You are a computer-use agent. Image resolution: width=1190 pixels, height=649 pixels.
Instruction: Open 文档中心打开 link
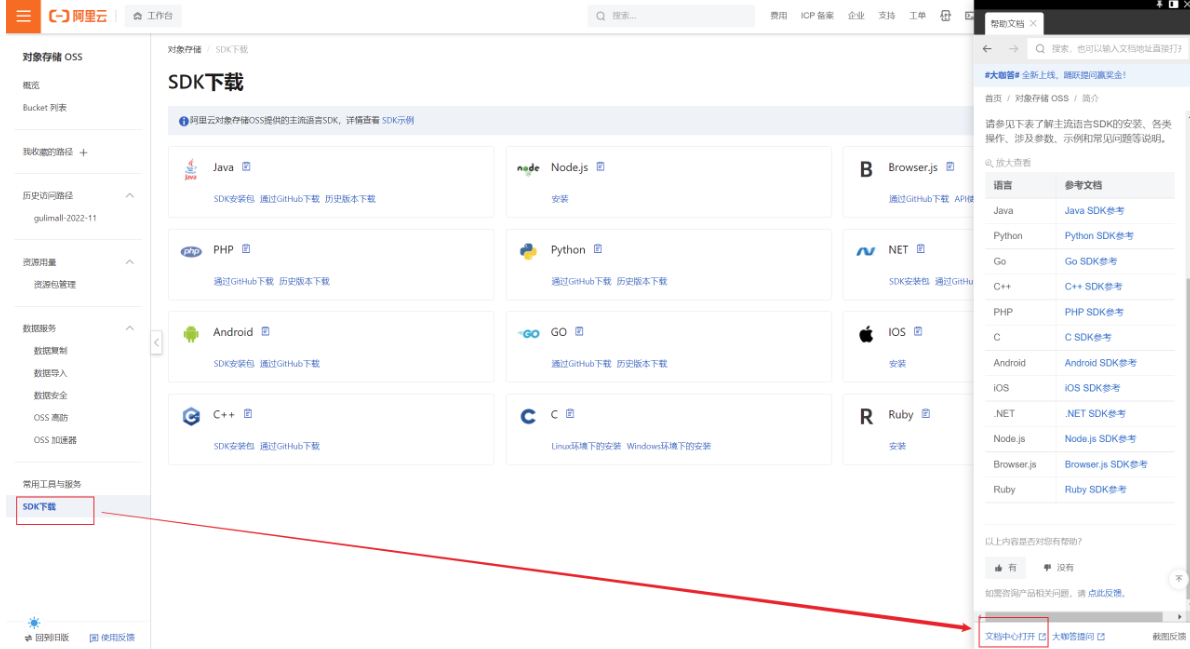1015,637
